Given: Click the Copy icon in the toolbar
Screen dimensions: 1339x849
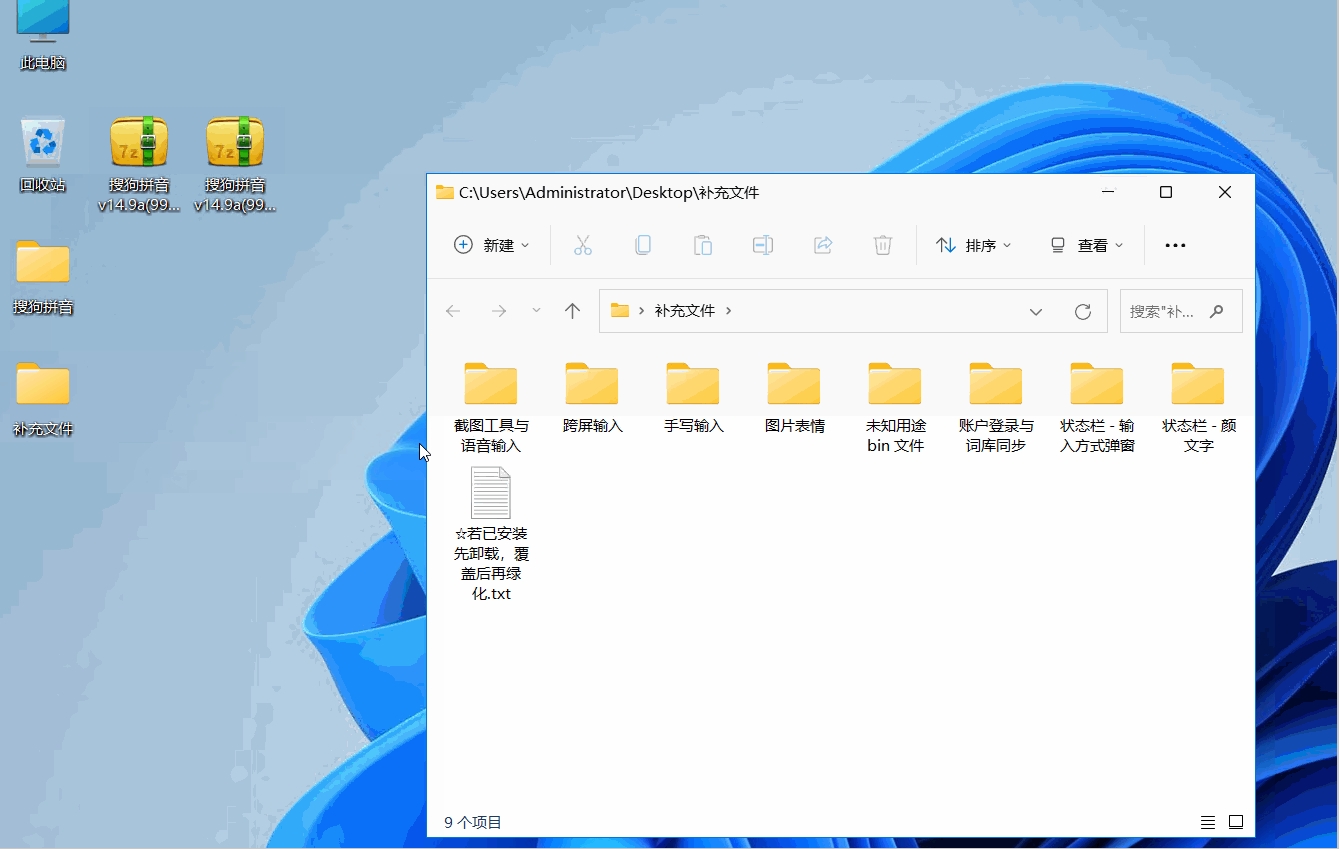Looking at the screenshot, I should coord(643,245).
